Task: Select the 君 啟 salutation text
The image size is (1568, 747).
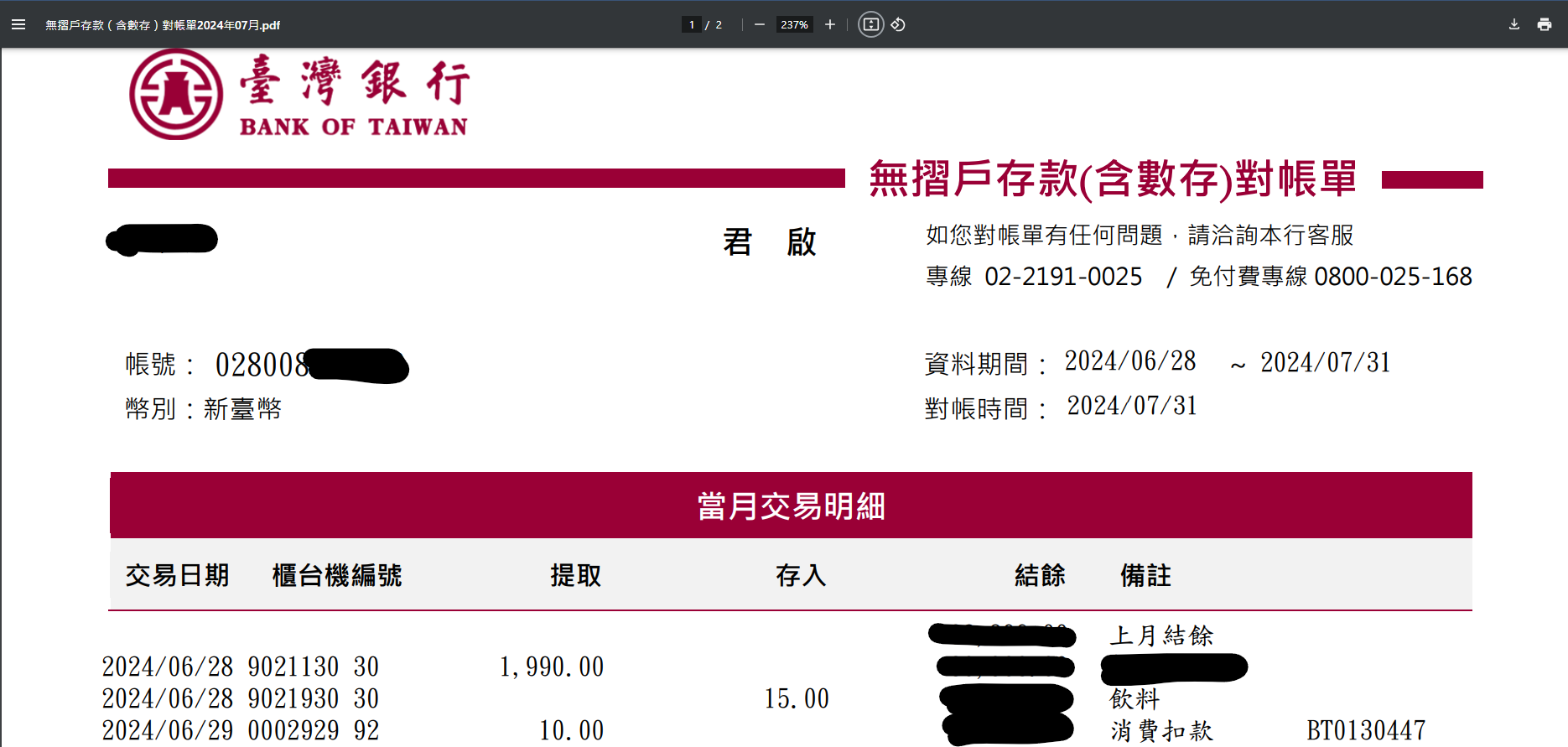Action: click(x=770, y=242)
